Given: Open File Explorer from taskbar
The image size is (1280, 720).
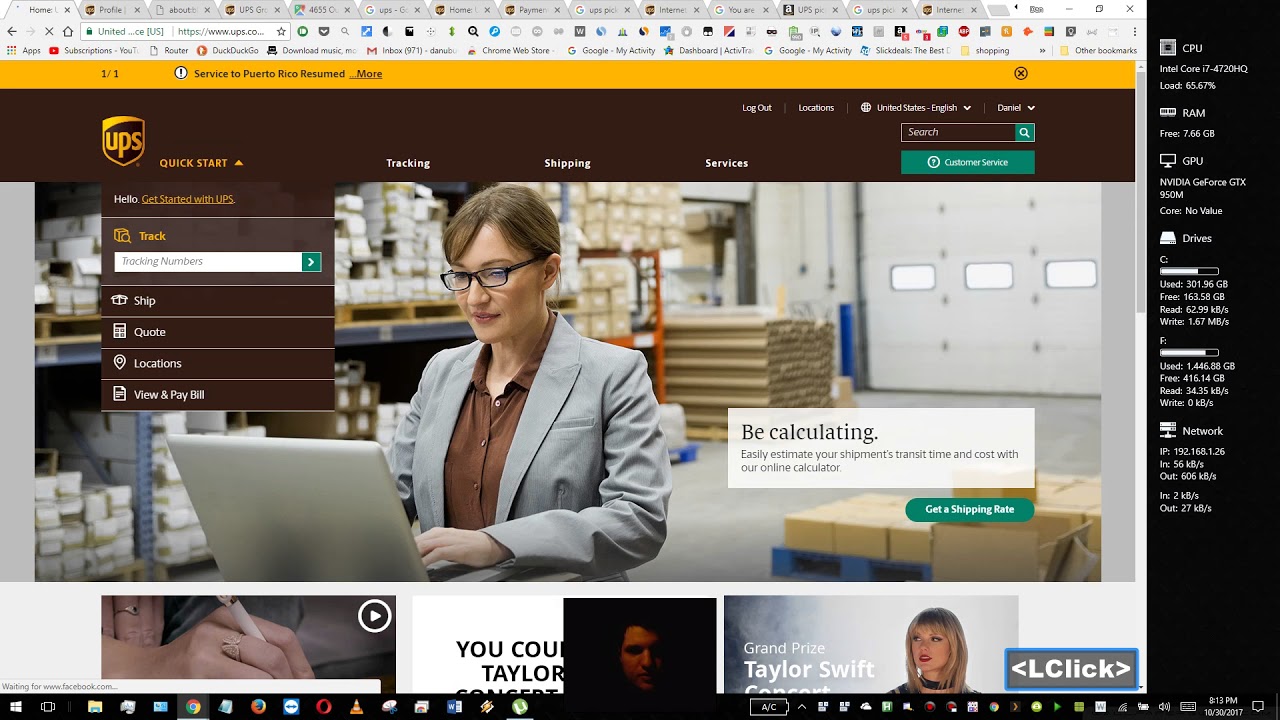Looking at the screenshot, I should click(95, 707).
